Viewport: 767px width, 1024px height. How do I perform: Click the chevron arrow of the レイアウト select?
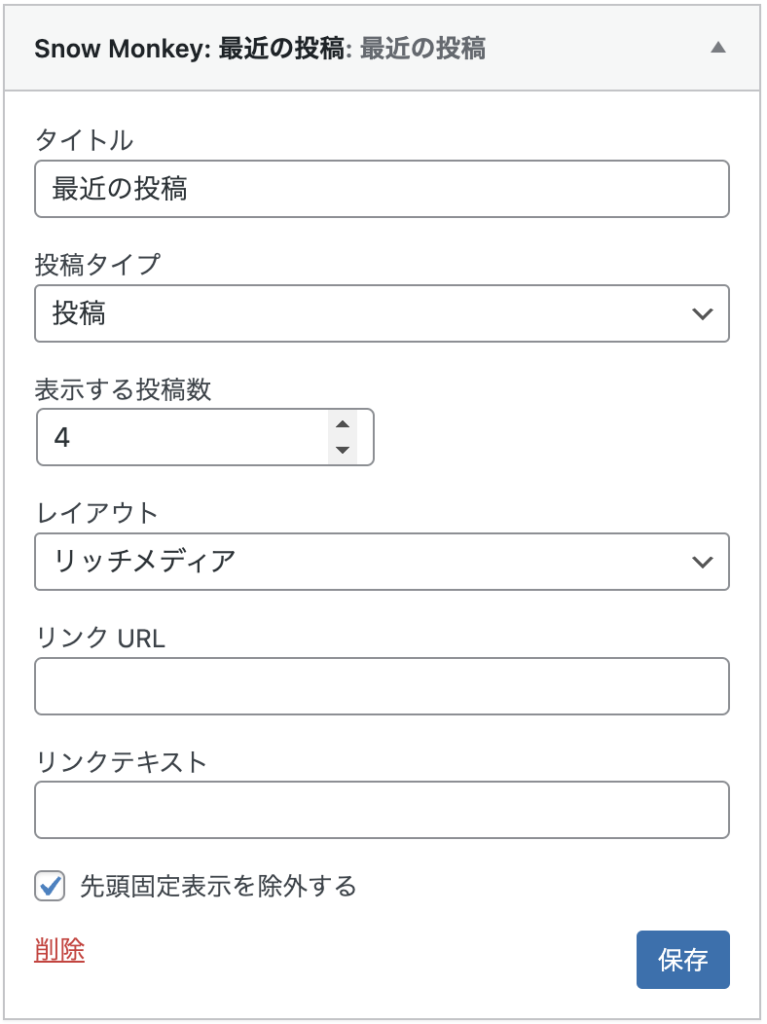[x=702, y=562]
